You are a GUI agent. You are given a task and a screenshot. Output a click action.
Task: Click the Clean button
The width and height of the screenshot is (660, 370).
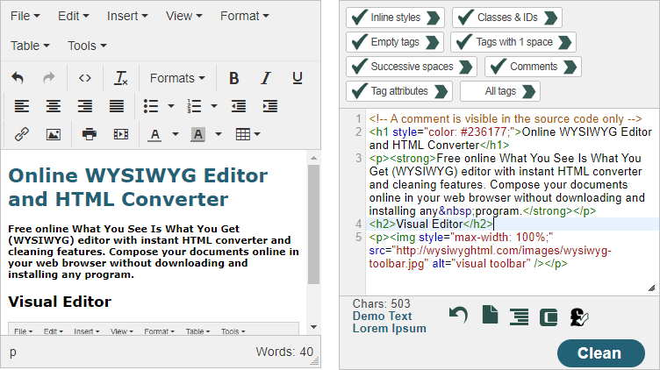[601, 353]
